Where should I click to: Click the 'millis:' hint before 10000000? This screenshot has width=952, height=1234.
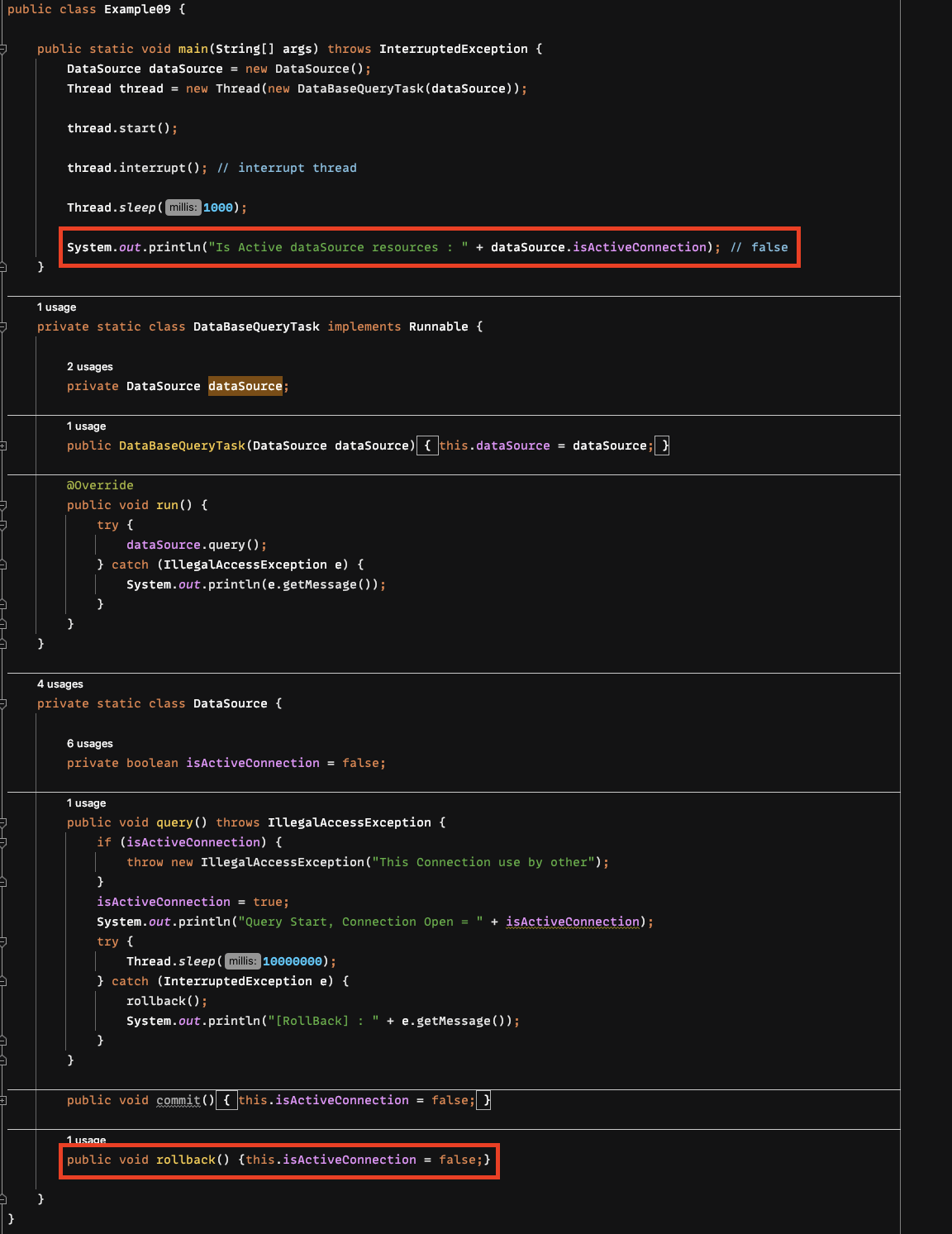[243, 961]
